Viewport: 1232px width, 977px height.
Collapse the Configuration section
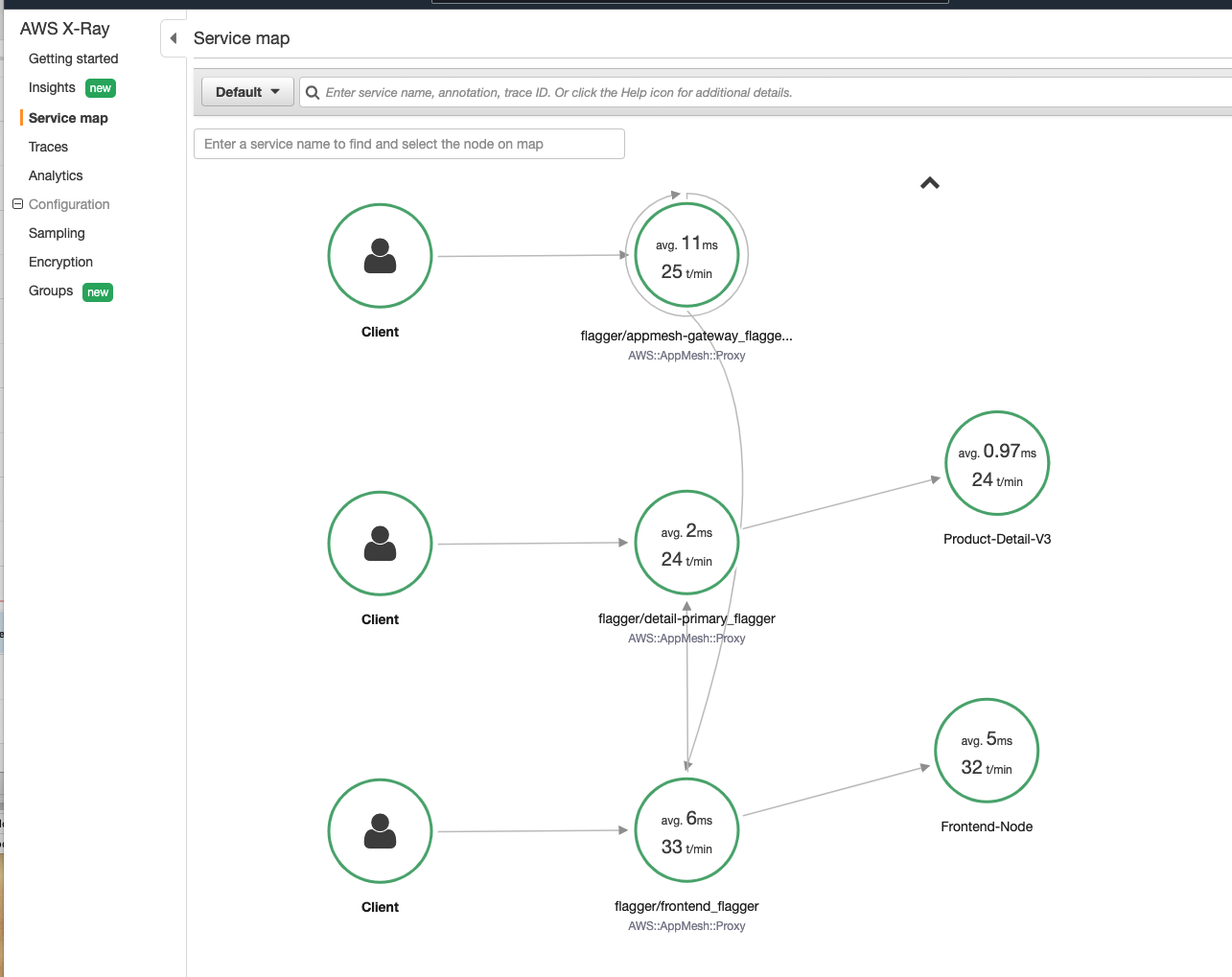point(17,204)
